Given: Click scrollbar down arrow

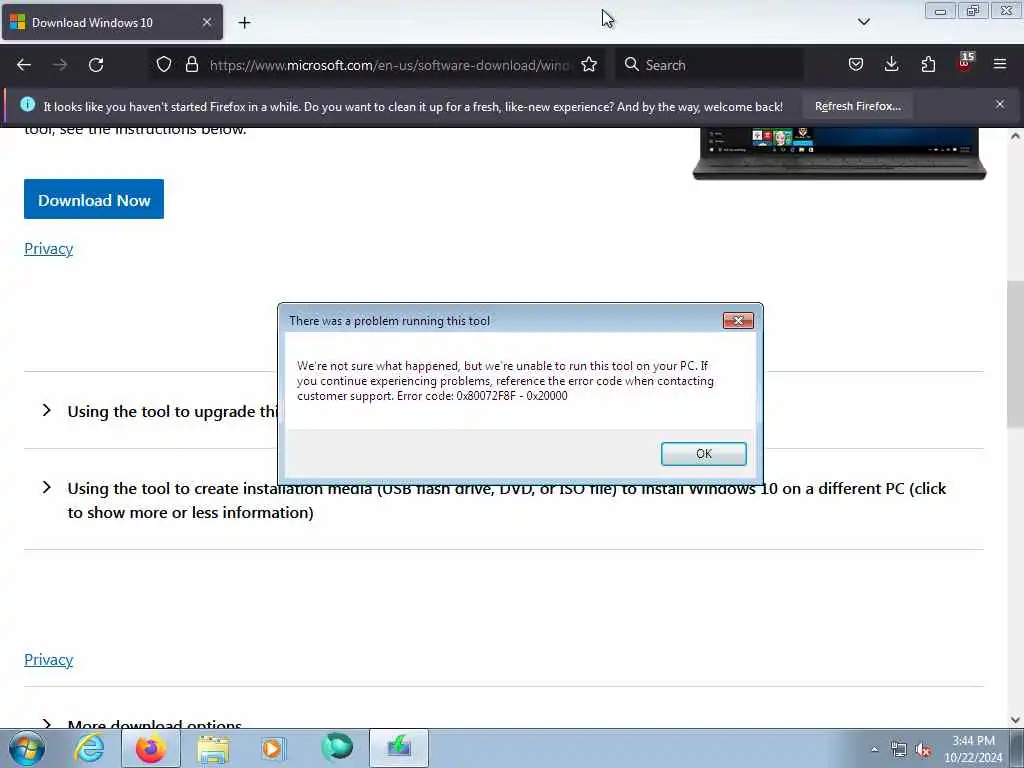Looking at the screenshot, I should coord(1015,720).
